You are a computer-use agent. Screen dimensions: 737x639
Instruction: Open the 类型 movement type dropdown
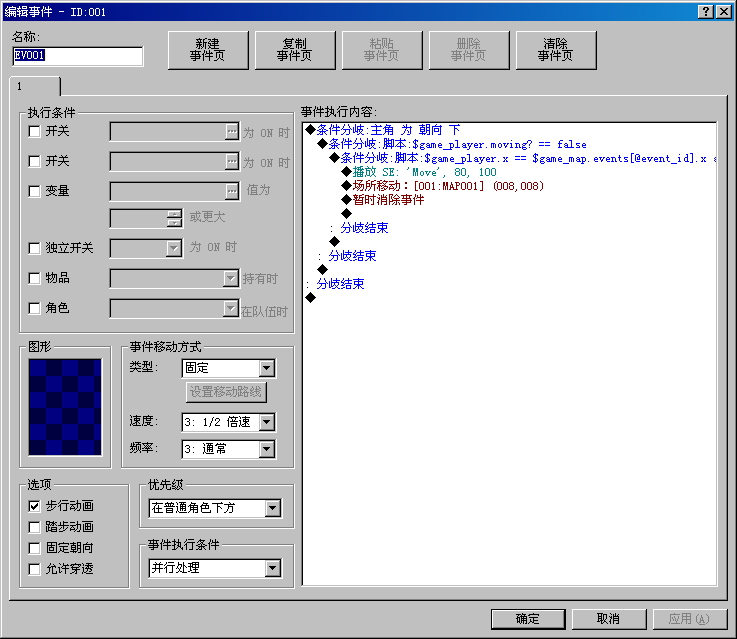(x=267, y=368)
